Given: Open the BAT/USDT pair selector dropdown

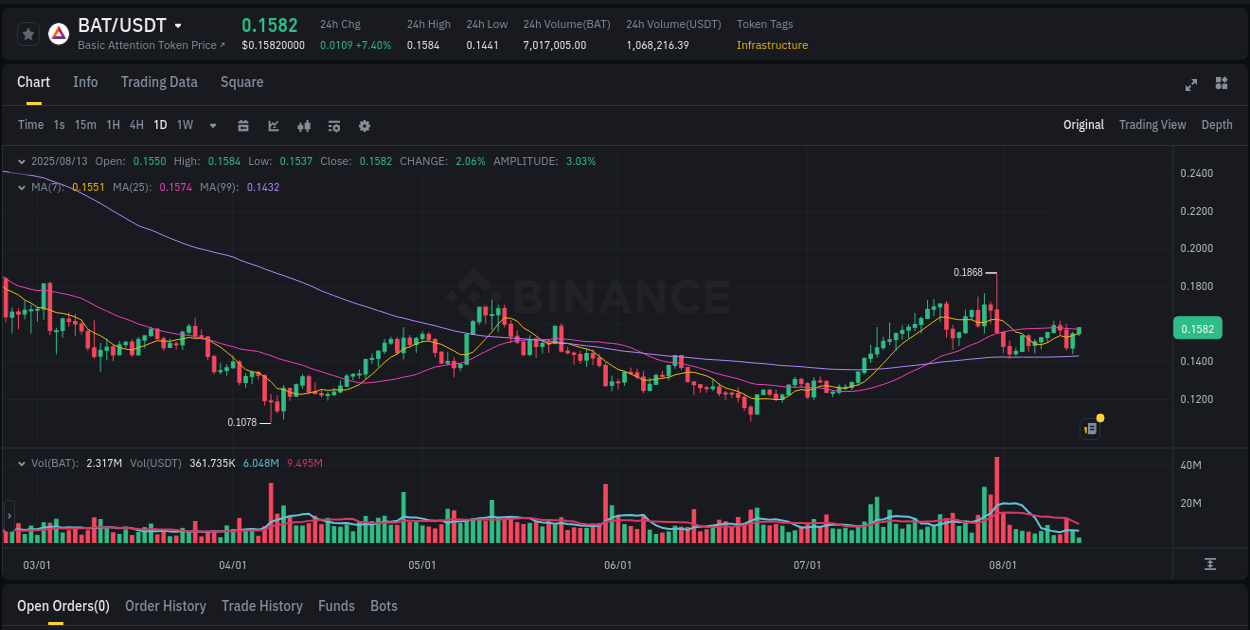Looking at the screenshot, I should 176,25.
